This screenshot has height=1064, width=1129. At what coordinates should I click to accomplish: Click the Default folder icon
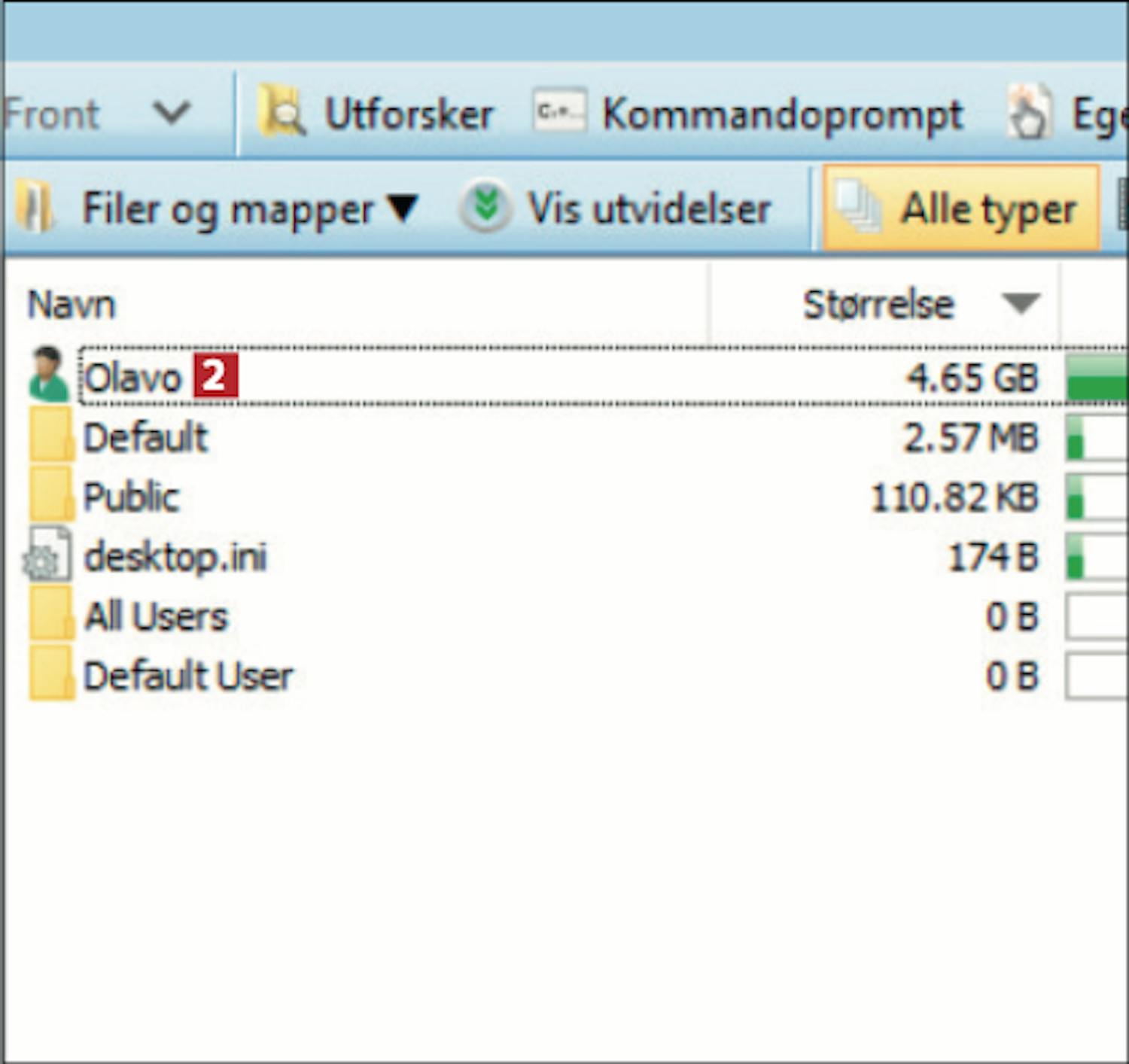50,436
